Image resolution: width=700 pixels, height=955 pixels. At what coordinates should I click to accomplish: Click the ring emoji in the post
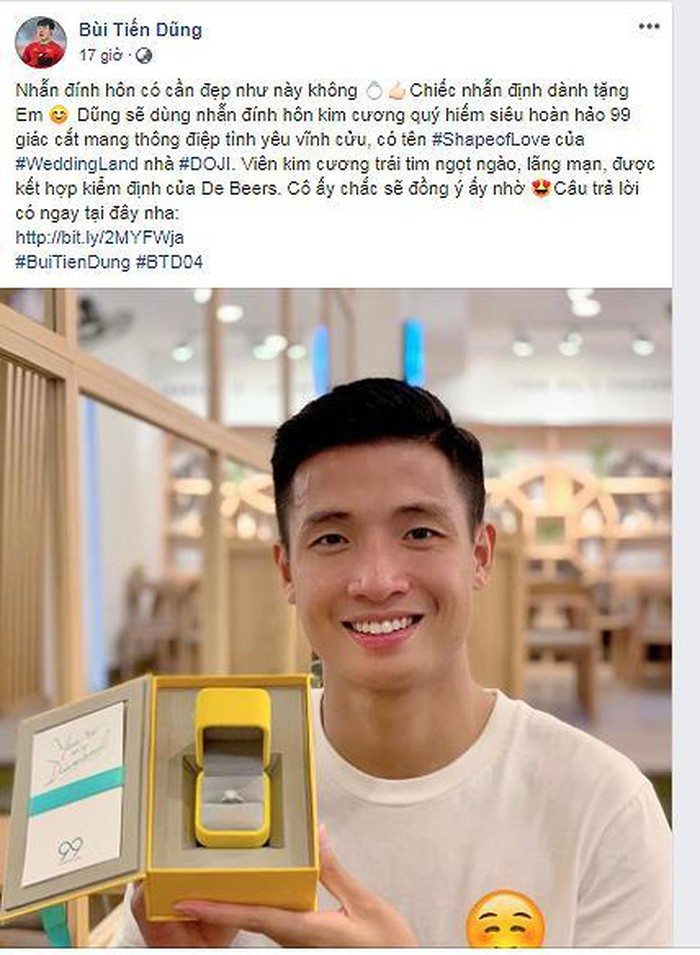tap(375, 91)
